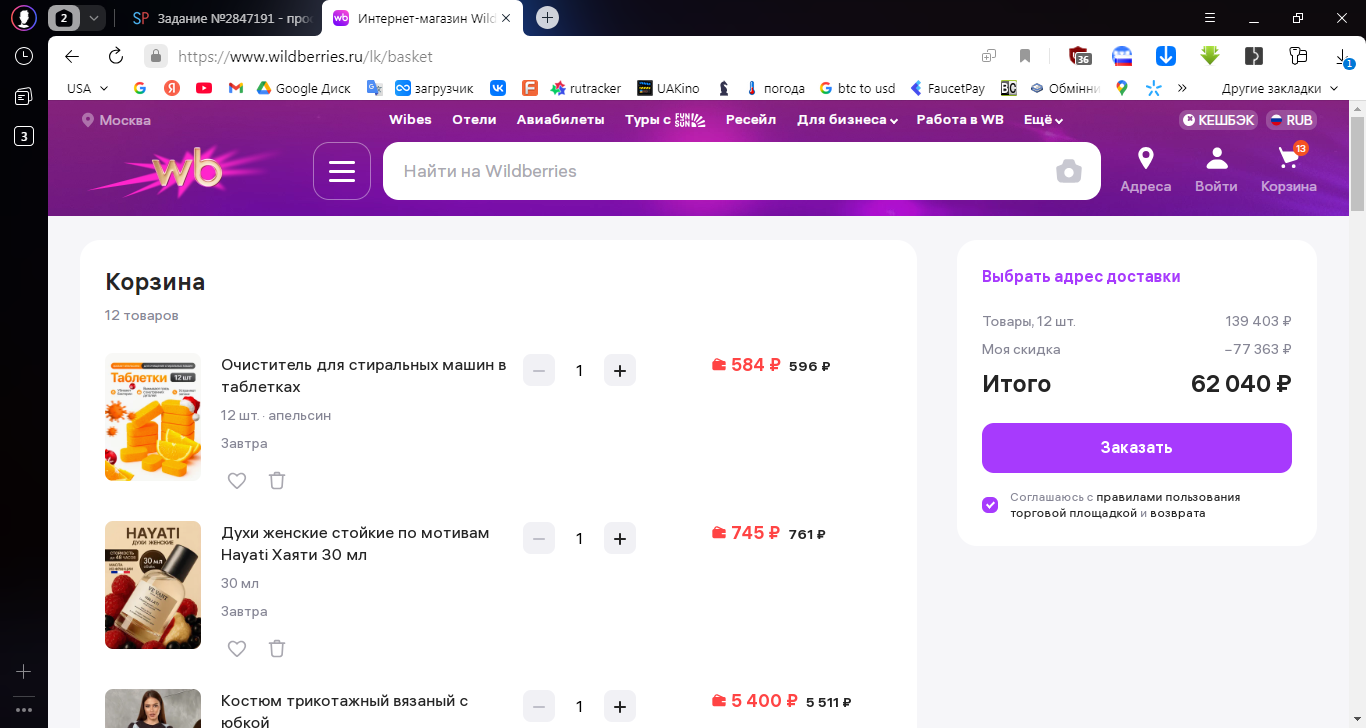This screenshot has width=1366, height=728.
Task: Open Работа в WB link
Action: 960,120
